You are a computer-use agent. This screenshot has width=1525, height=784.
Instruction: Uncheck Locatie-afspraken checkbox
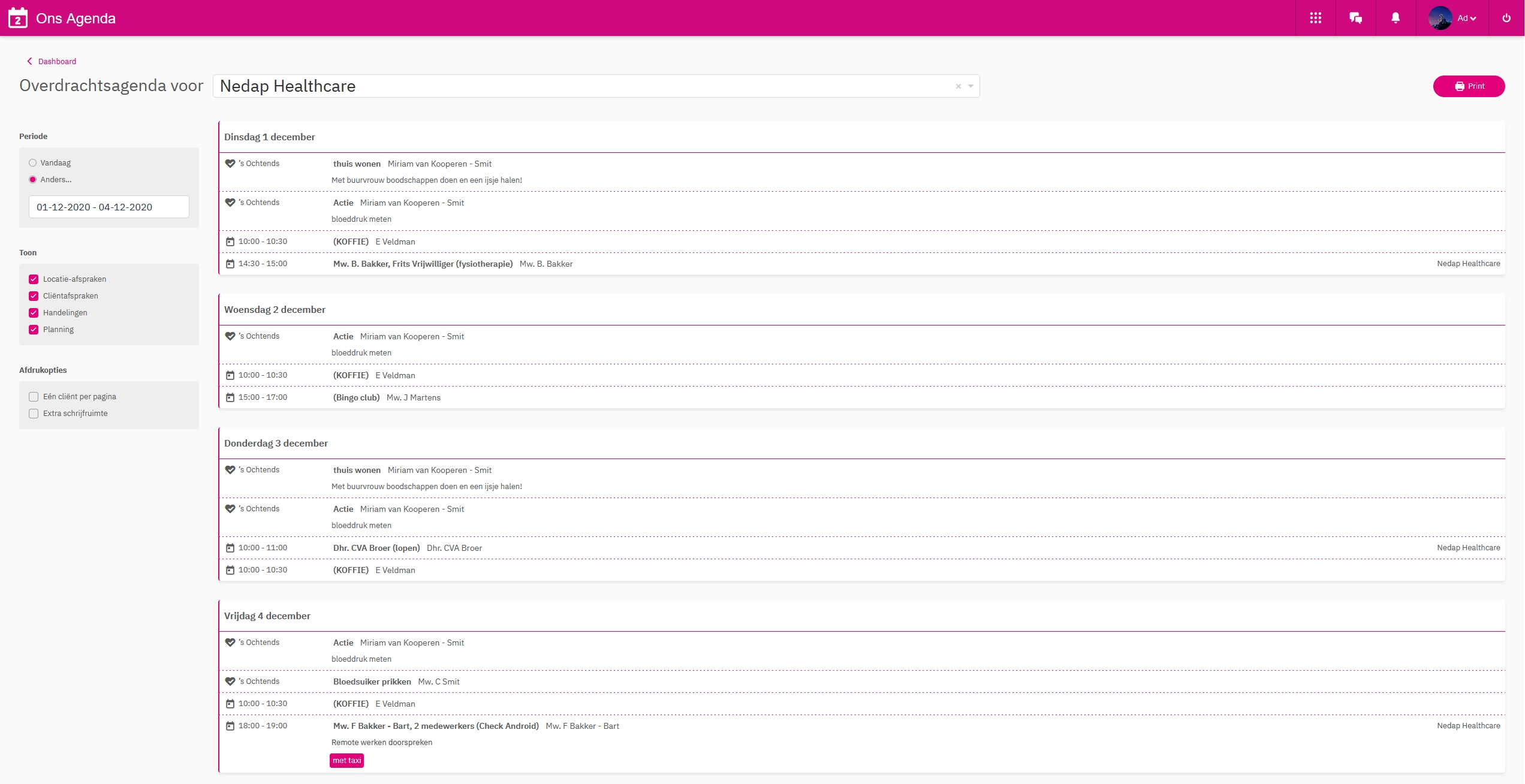34,279
